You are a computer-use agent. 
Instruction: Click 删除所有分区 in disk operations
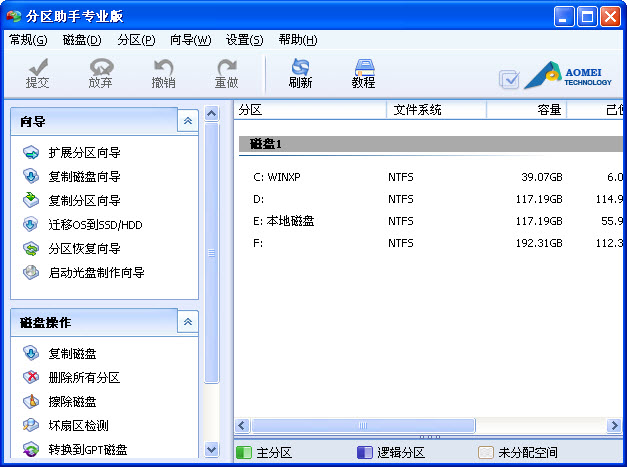pos(84,378)
